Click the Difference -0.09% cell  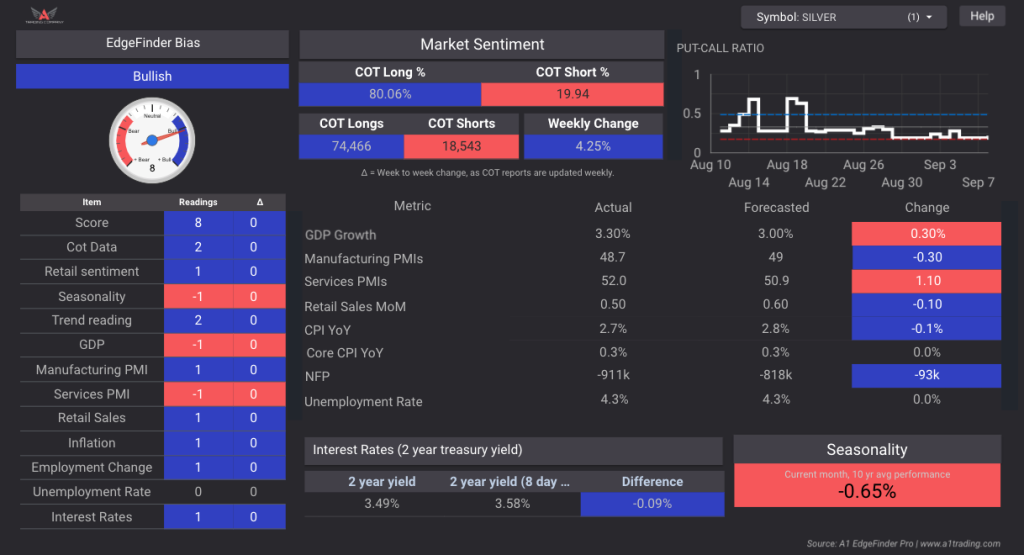click(x=652, y=504)
